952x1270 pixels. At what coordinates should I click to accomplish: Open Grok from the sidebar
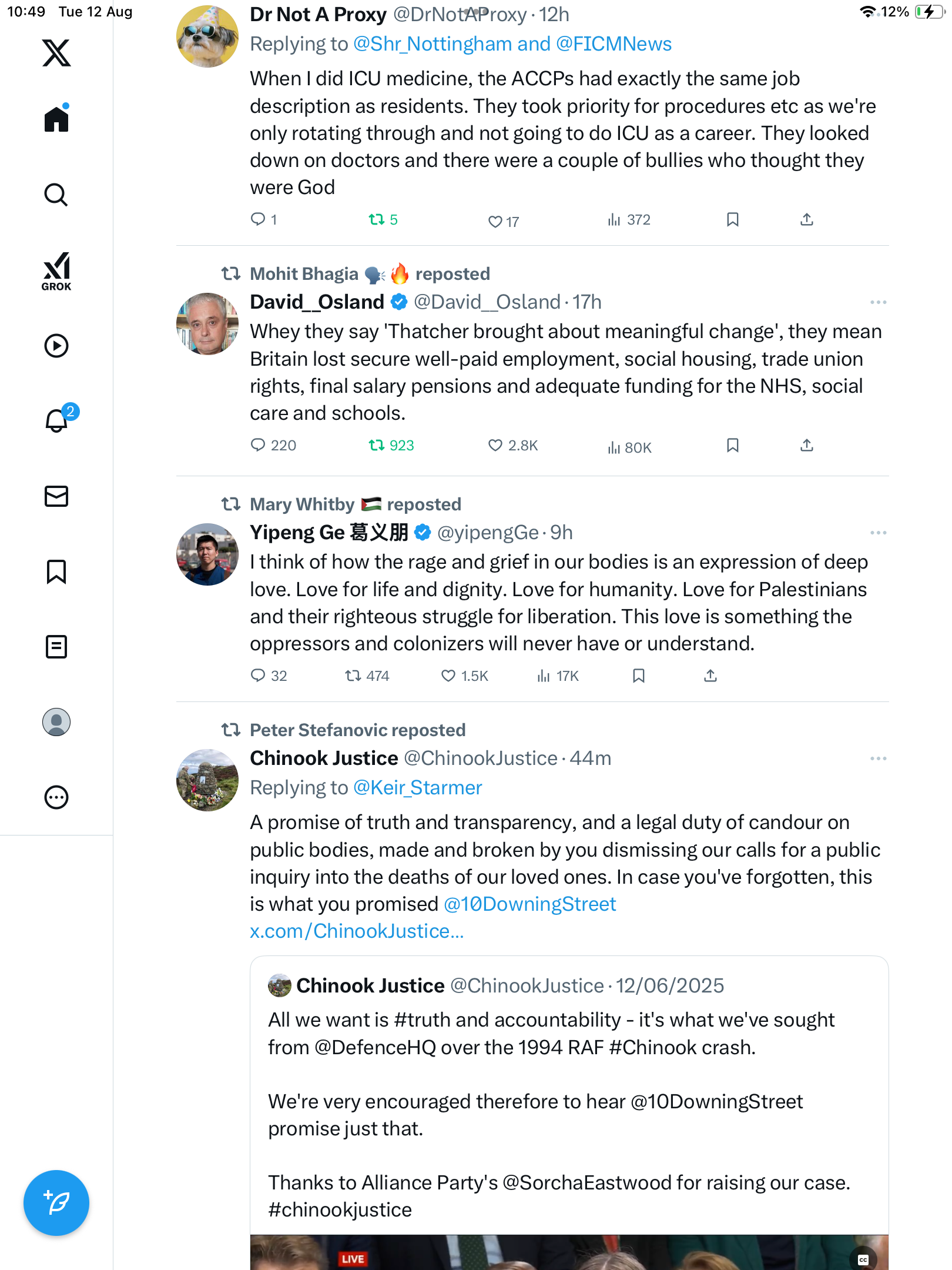(56, 271)
